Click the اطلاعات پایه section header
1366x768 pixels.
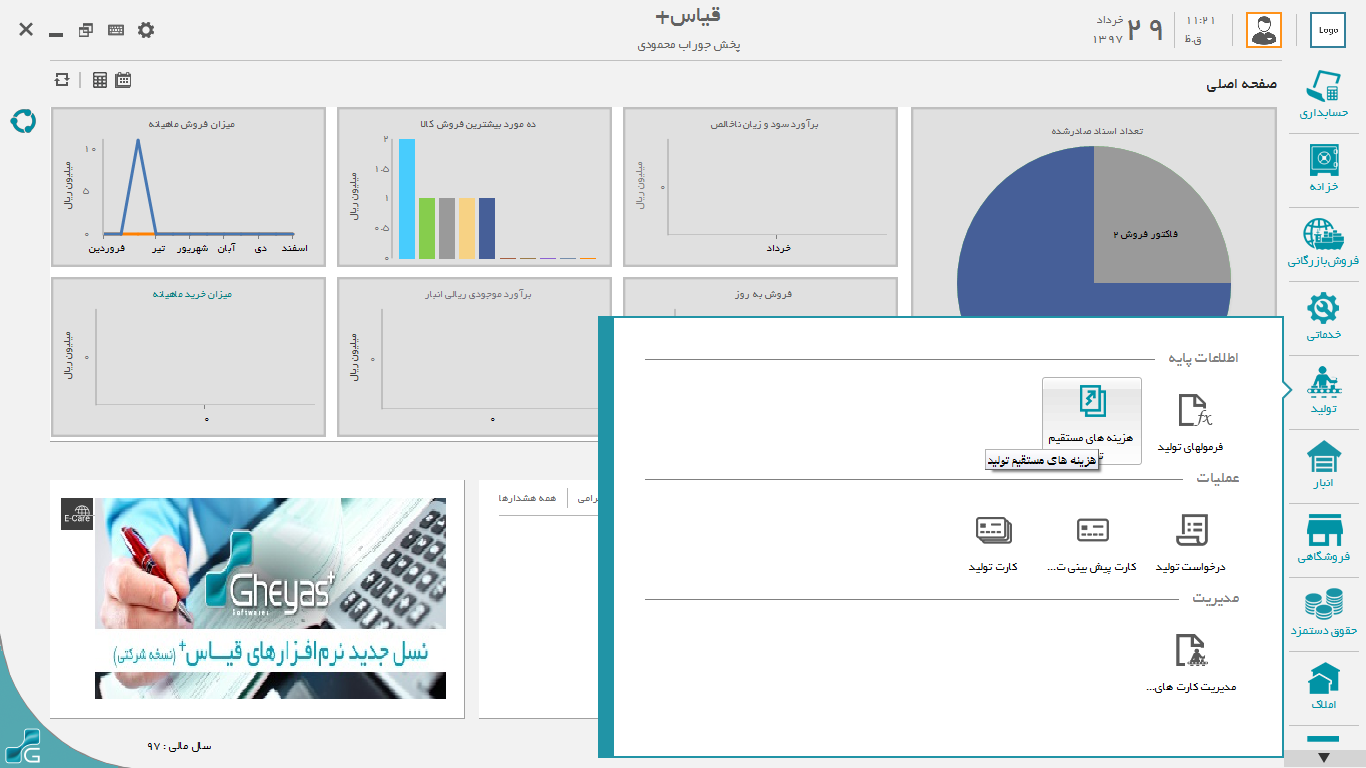pyautogui.click(x=1204, y=357)
